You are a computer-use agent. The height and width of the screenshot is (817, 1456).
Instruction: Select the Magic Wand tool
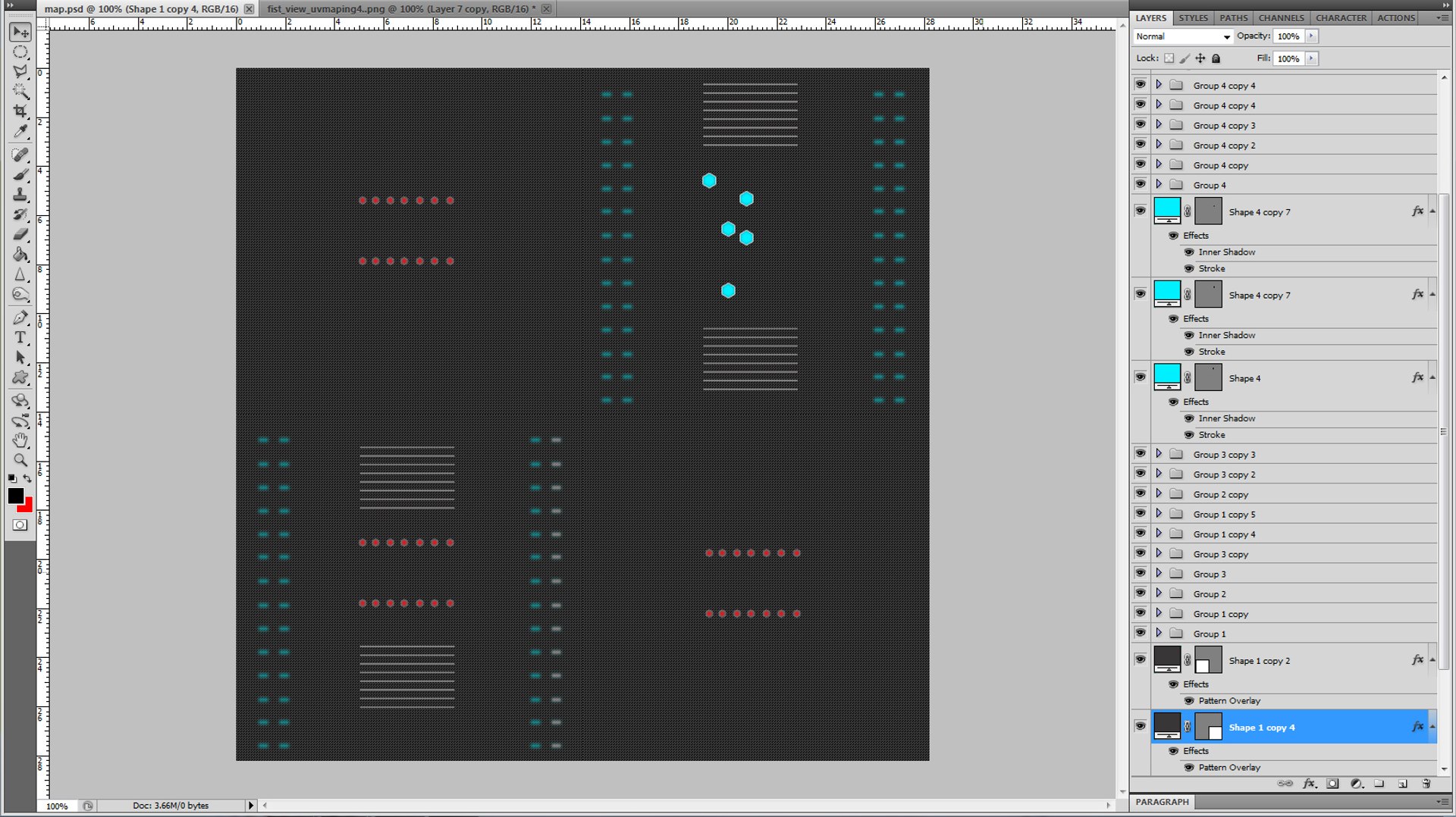pos(20,92)
